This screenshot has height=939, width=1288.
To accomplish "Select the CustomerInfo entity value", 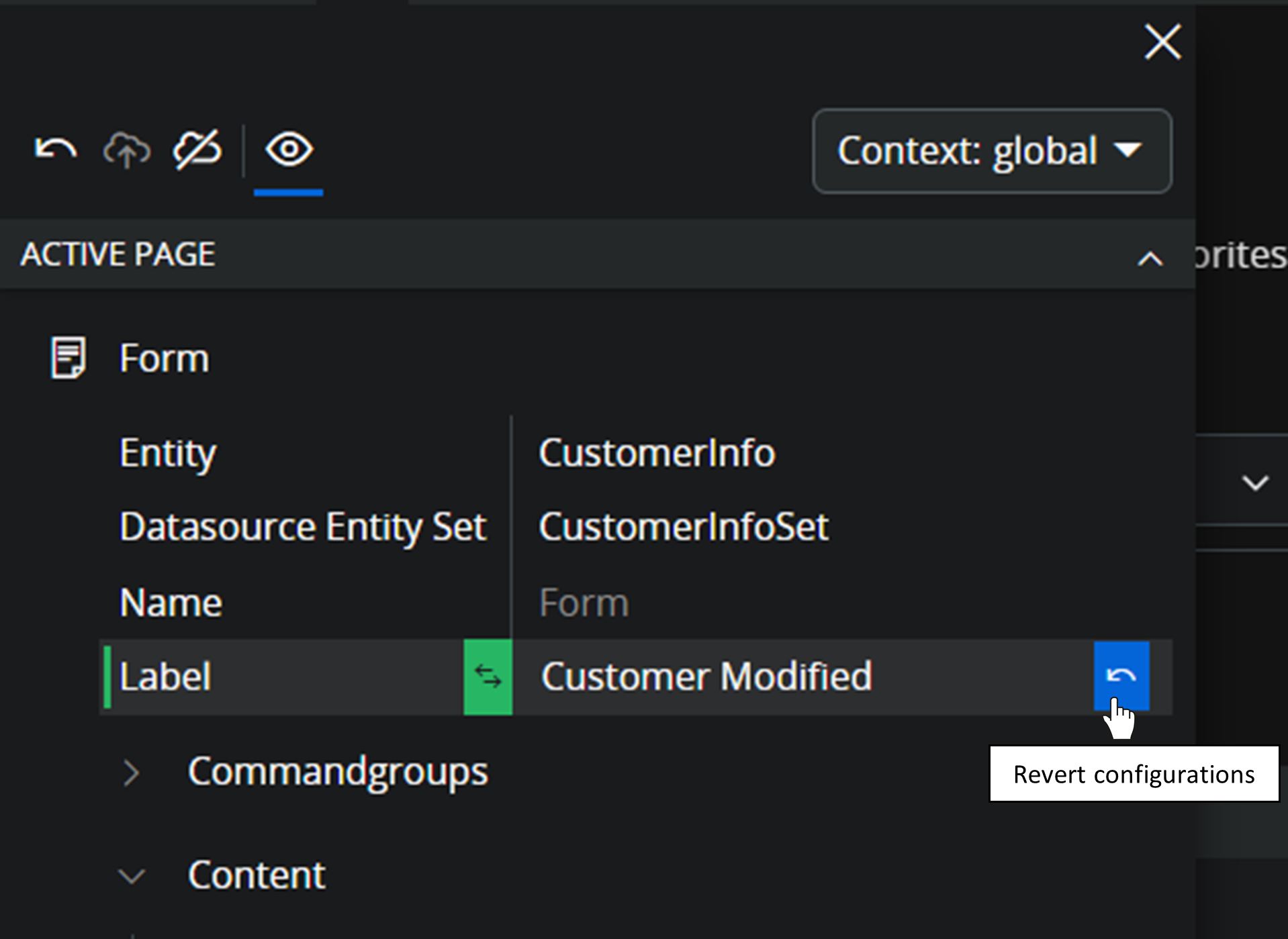I will pyautogui.click(x=656, y=453).
